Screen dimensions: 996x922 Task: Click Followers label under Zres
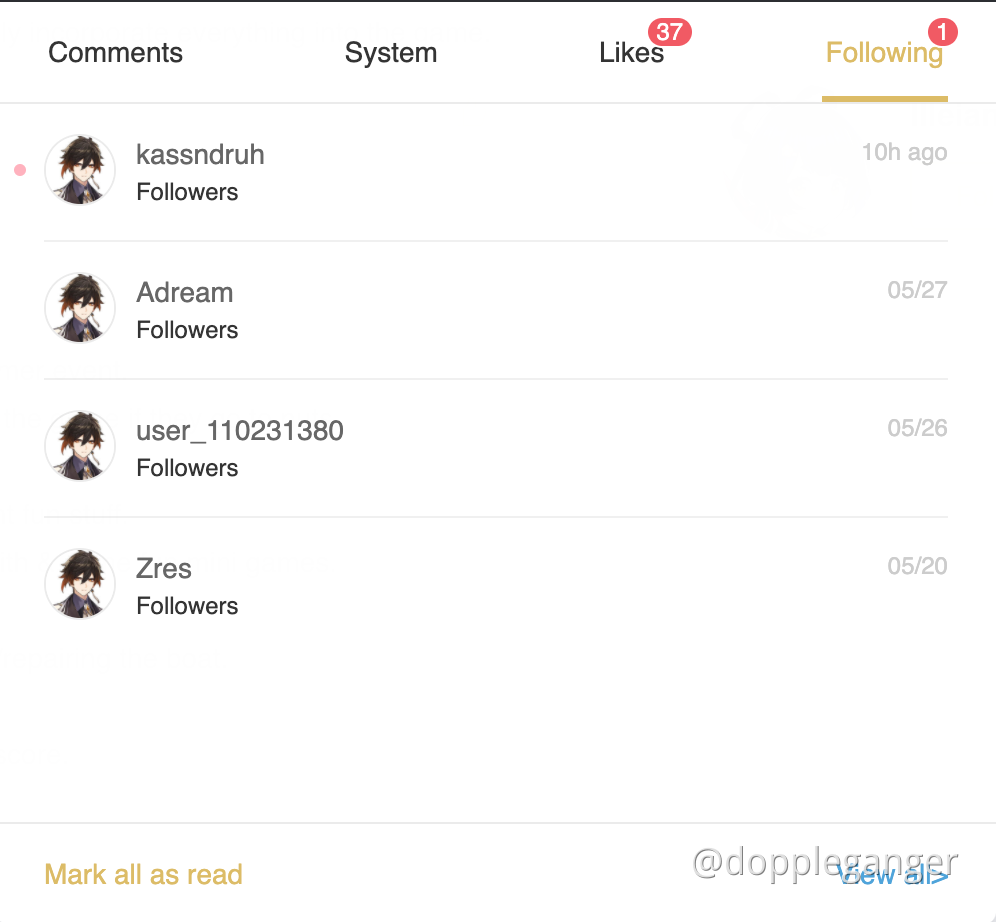pos(187,606)
